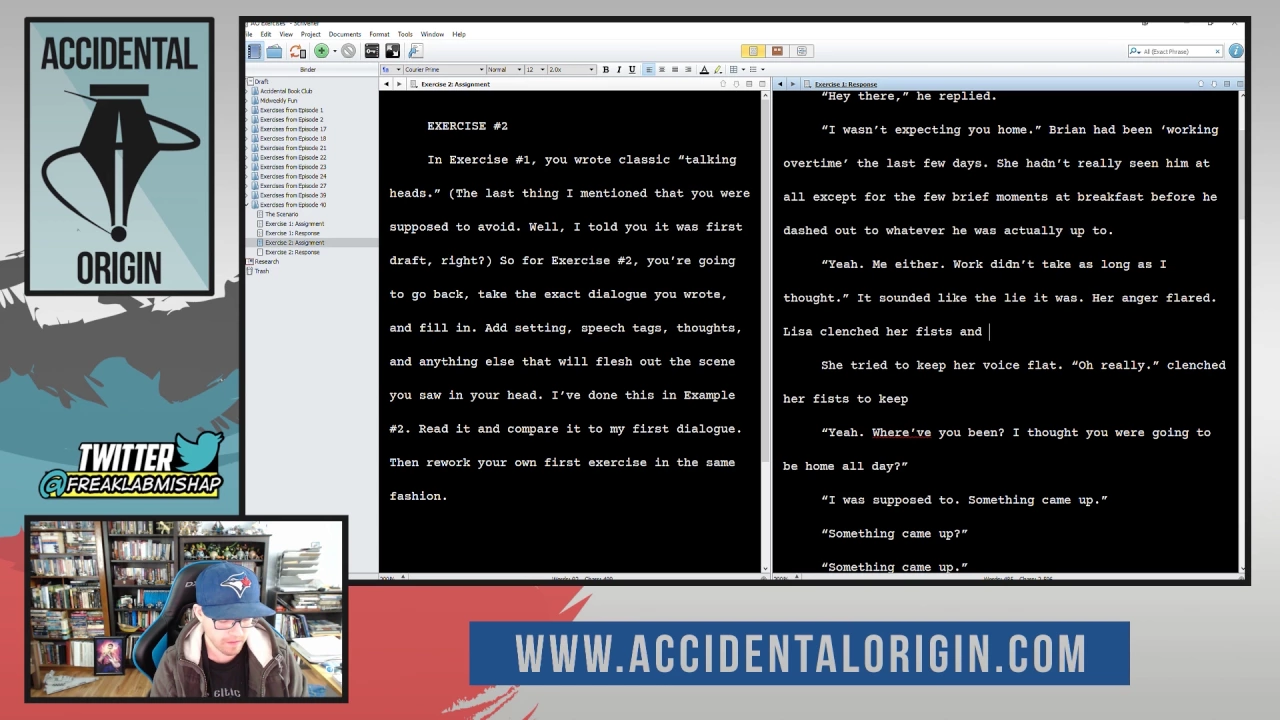The width and height of the screenshot is (1280, 720).
Task: Click the Exercise 1: Response editor title
Action: (x=846, y=84)
